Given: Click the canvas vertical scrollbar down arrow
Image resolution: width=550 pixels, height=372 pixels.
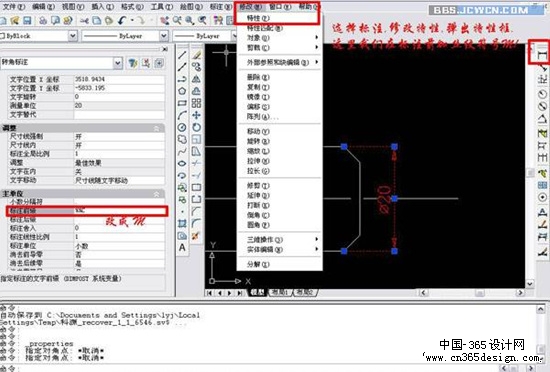Looking at the screenshot, I should click(x=530, y=283).
